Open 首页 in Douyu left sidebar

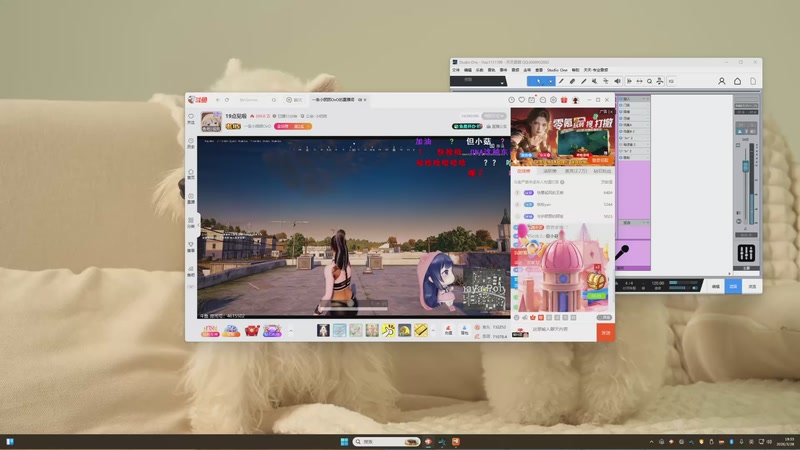click(x=191, y=174)
